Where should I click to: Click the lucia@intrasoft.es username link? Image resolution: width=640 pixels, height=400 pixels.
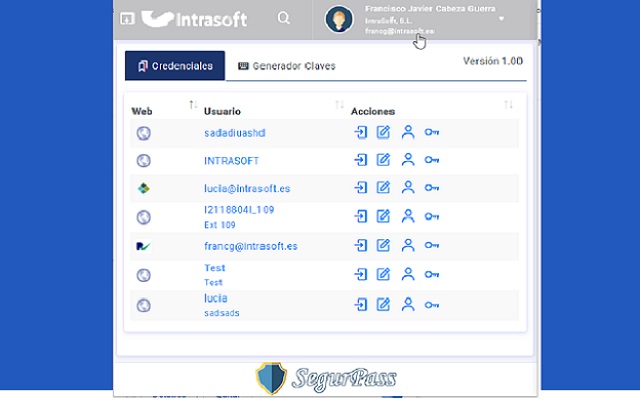[x=247, y=189]
